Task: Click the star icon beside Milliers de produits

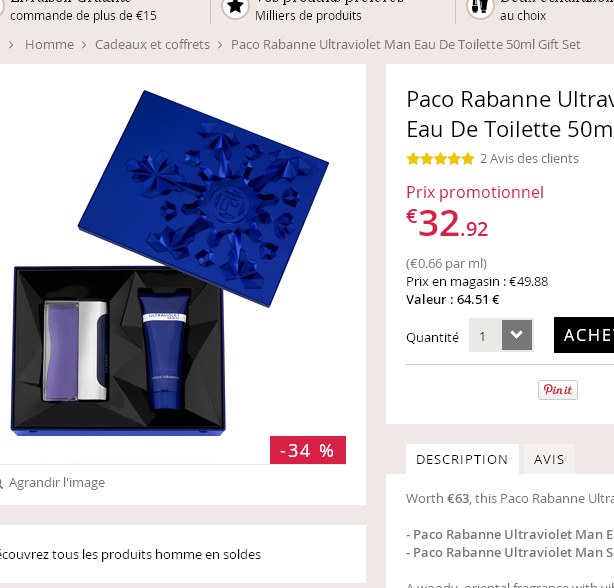Action: pos(235,7)
